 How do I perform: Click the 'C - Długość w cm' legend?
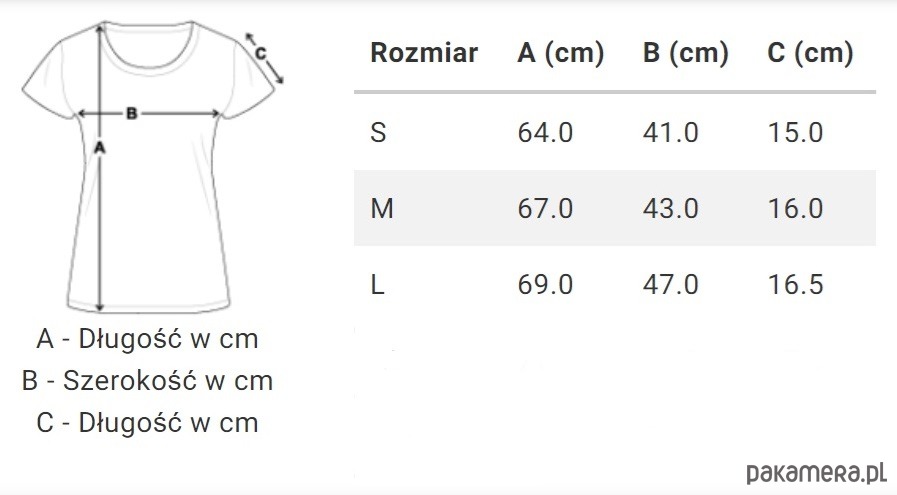click(x=147, y=423)
